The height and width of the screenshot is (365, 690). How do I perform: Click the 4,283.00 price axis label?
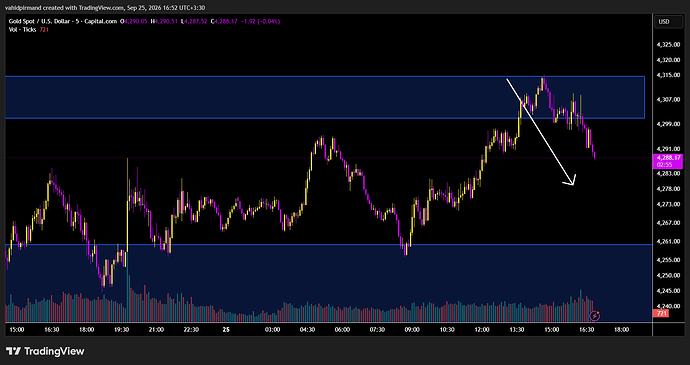coord(668,173)
